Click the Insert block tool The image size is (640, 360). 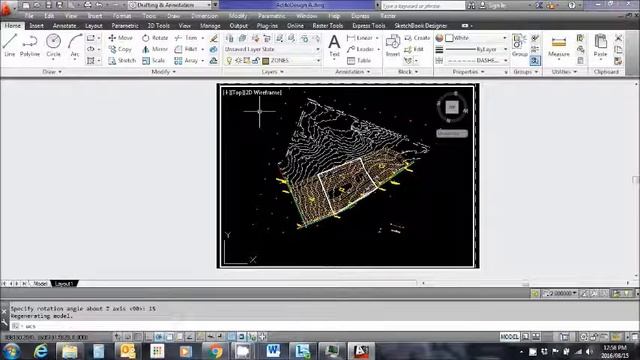[x=393, y=45]
